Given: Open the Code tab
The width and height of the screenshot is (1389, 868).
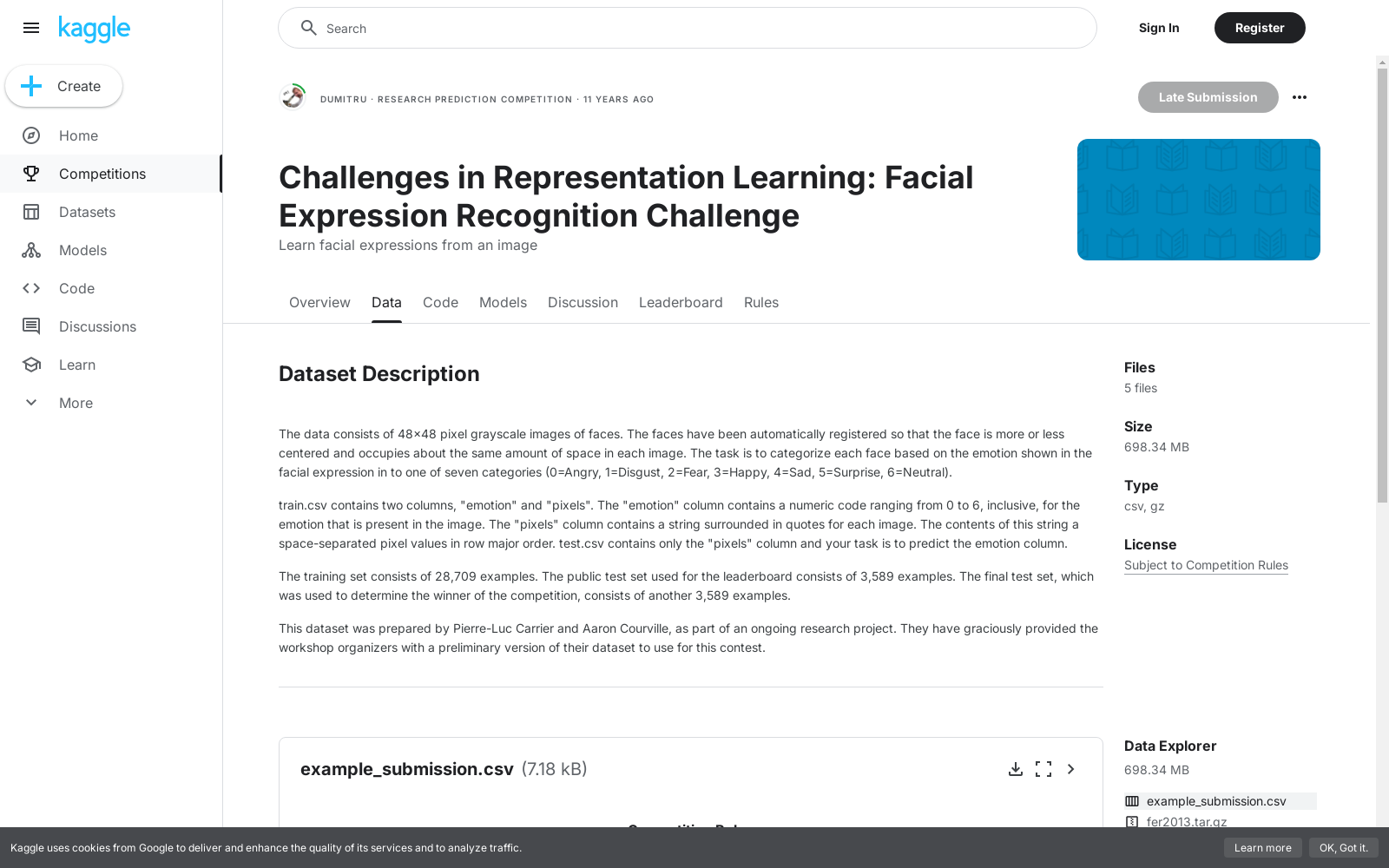Looking at the screenshot, I should [x=440, y=302].
